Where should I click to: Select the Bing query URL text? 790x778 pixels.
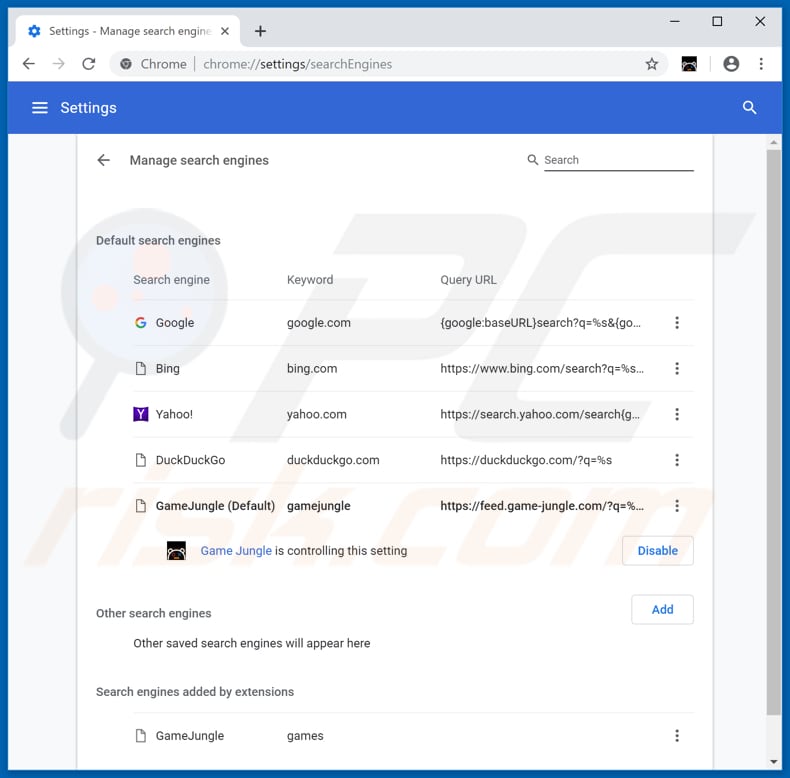coord(542,368)
